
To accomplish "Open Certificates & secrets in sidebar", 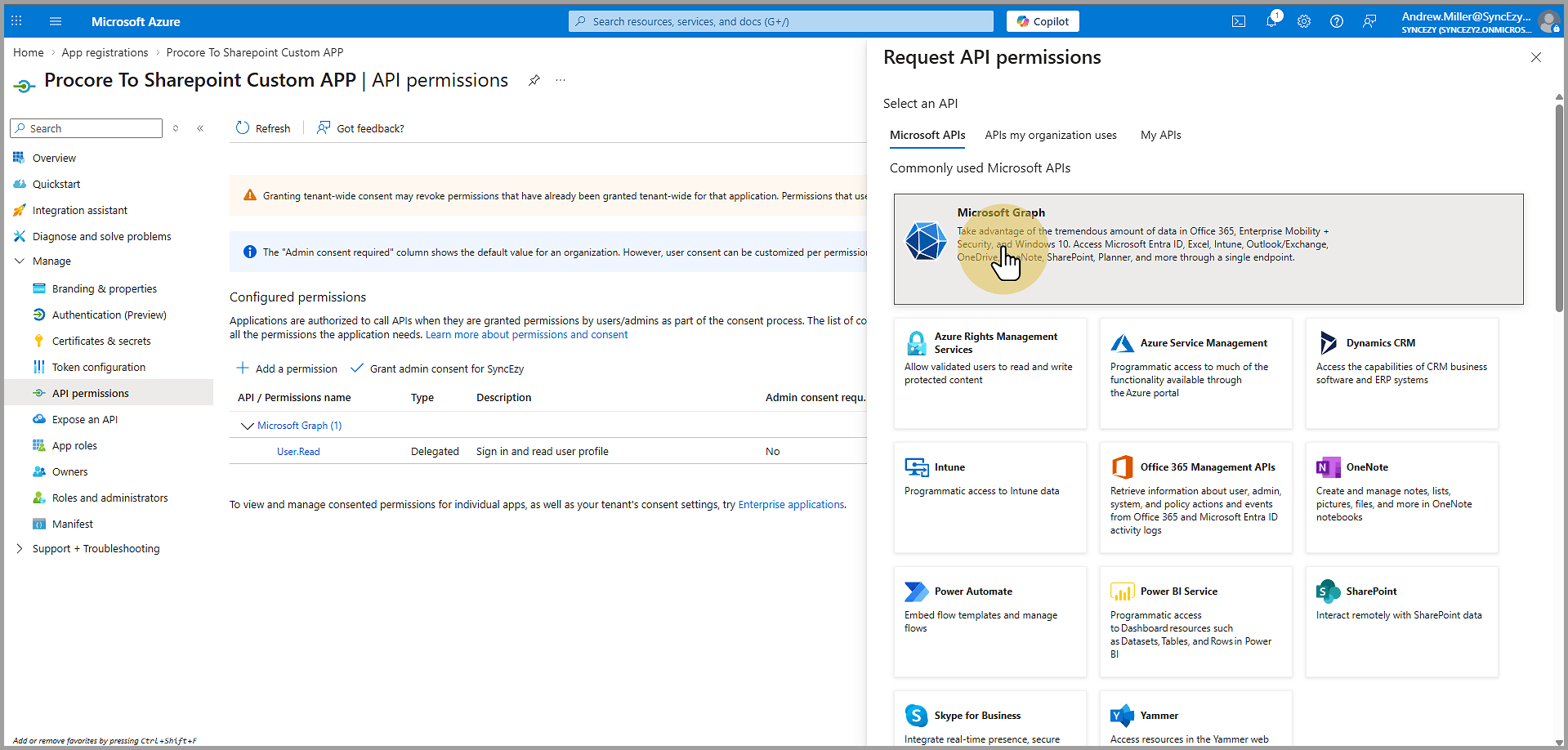I will coord(101,342).
